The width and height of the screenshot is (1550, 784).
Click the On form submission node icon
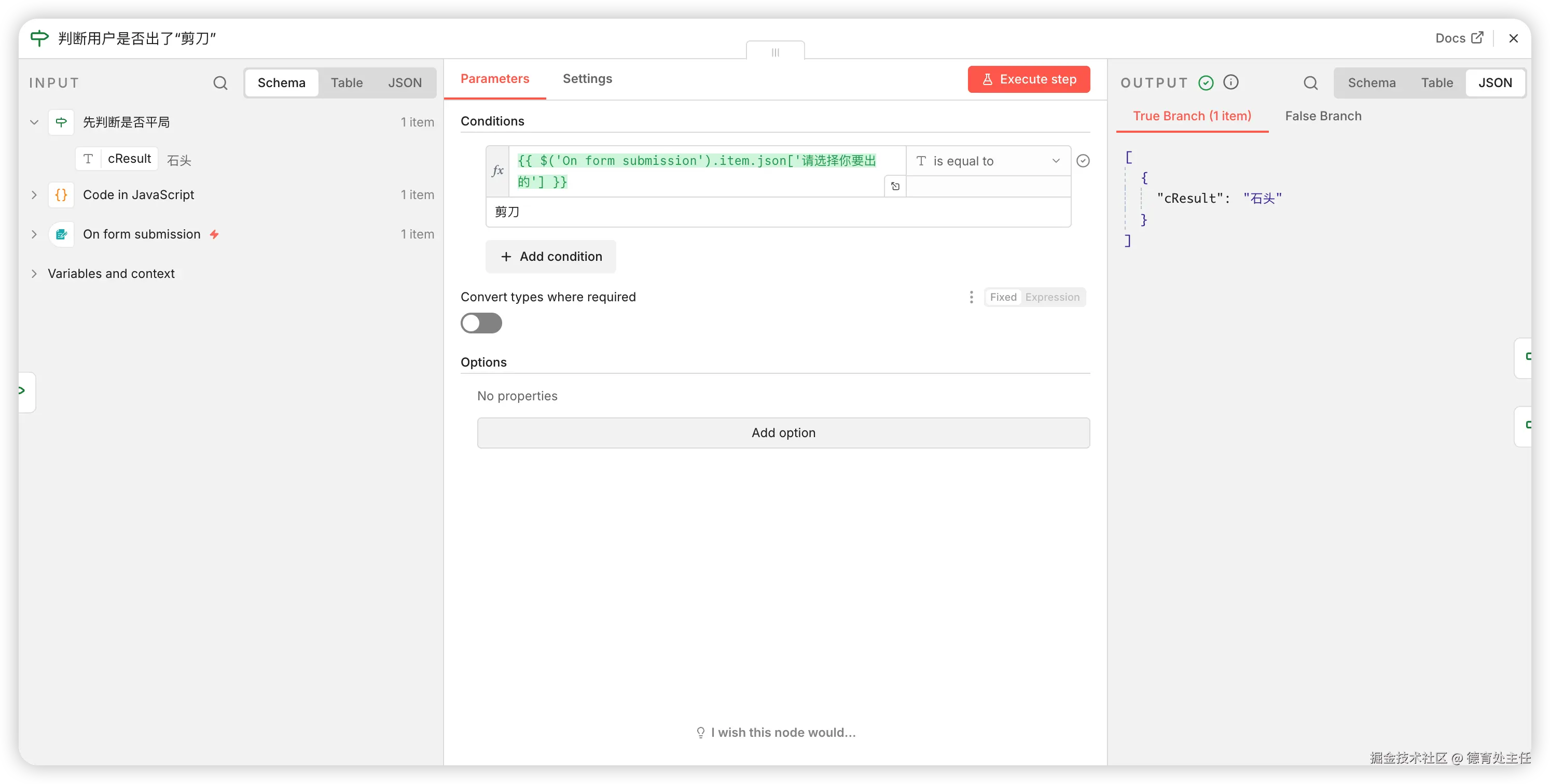point(61,234)
